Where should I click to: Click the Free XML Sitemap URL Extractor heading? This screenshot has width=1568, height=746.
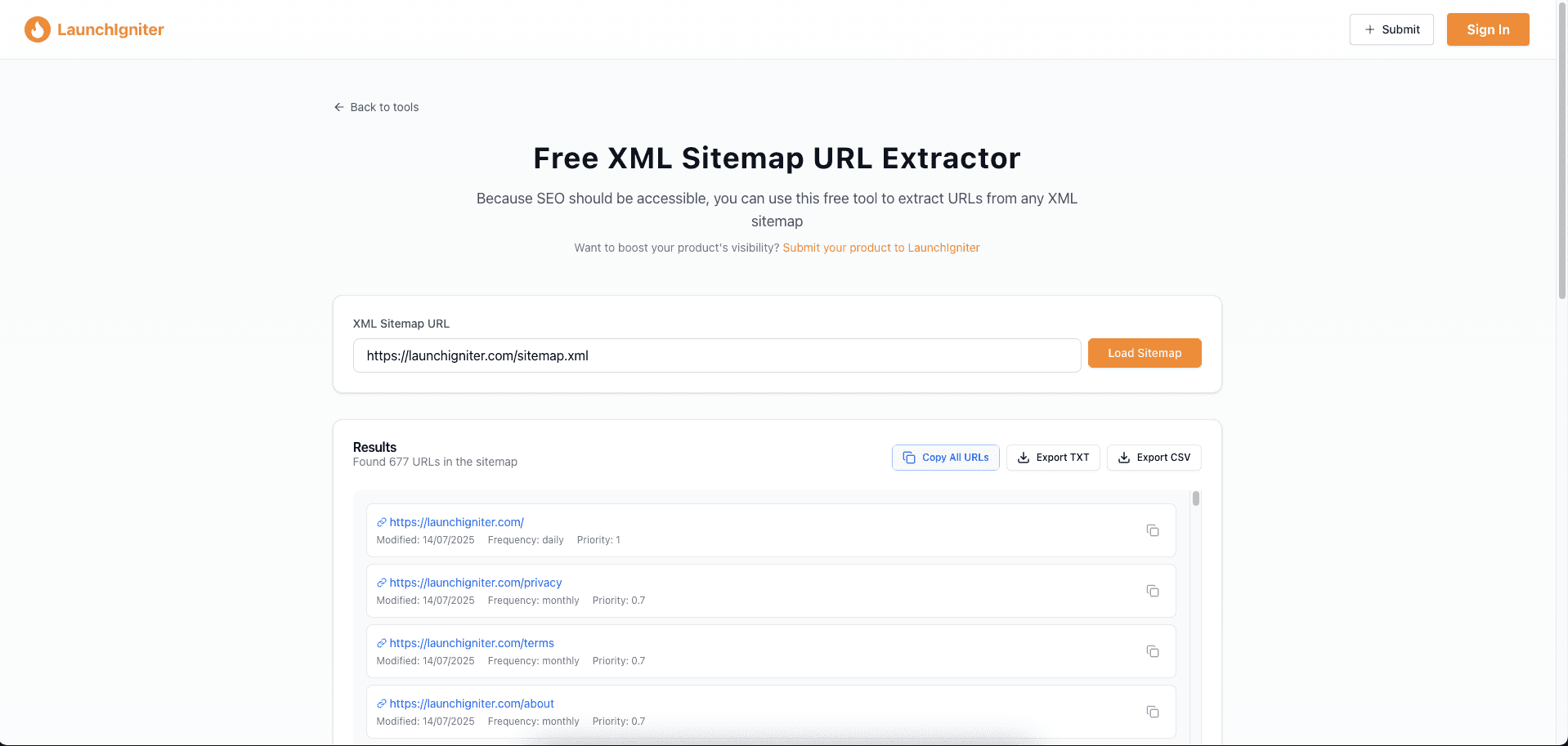pos(777,158)
